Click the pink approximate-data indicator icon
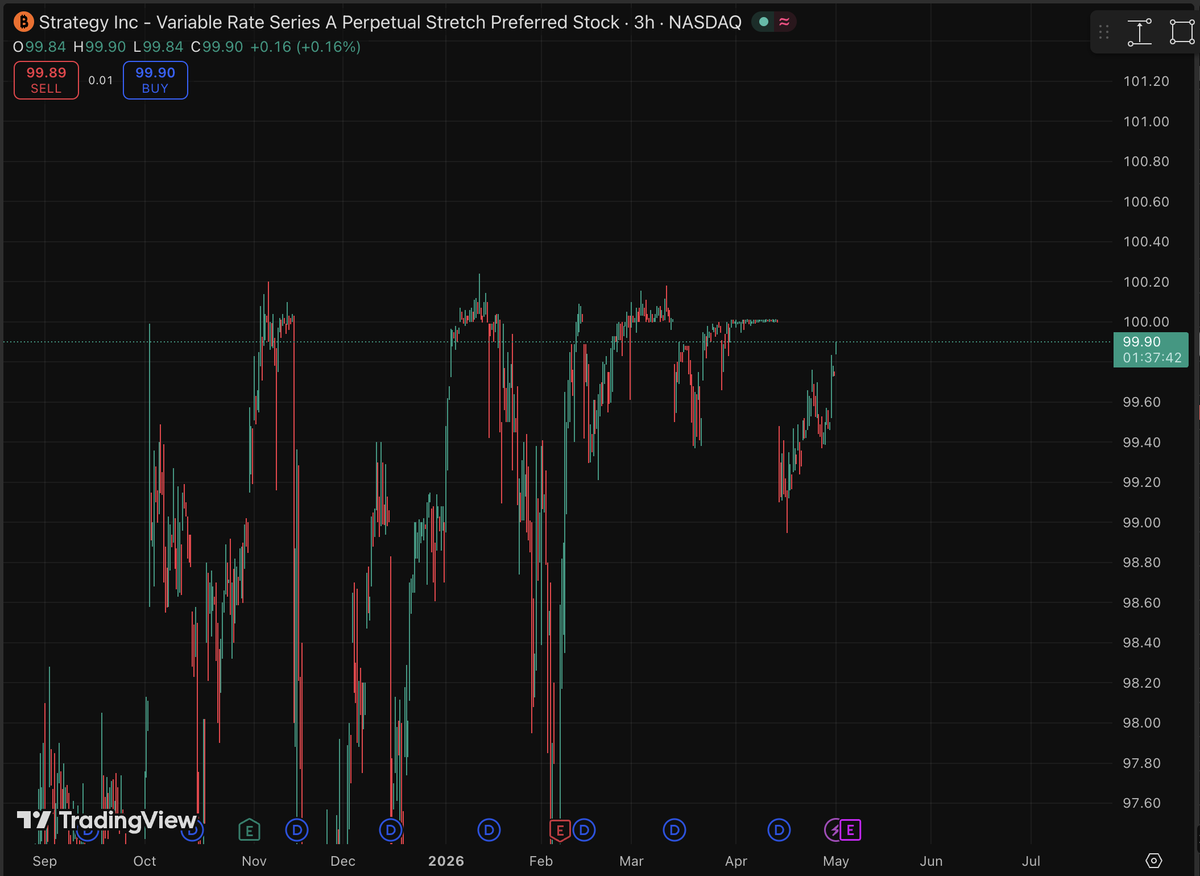1200x876 pixels. [x=784, y=21]
